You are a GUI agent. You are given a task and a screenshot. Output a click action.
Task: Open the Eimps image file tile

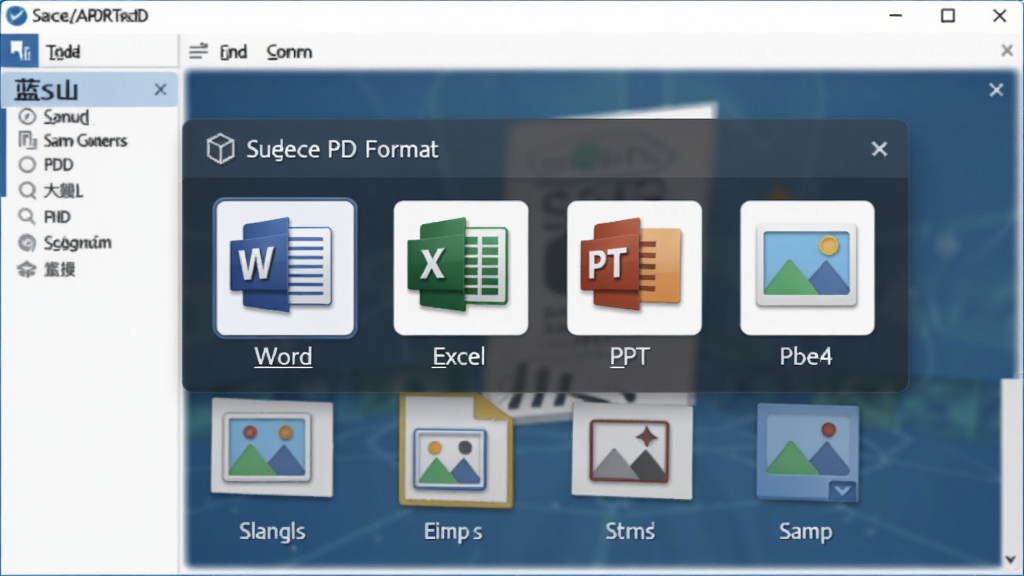coord(456,451)
